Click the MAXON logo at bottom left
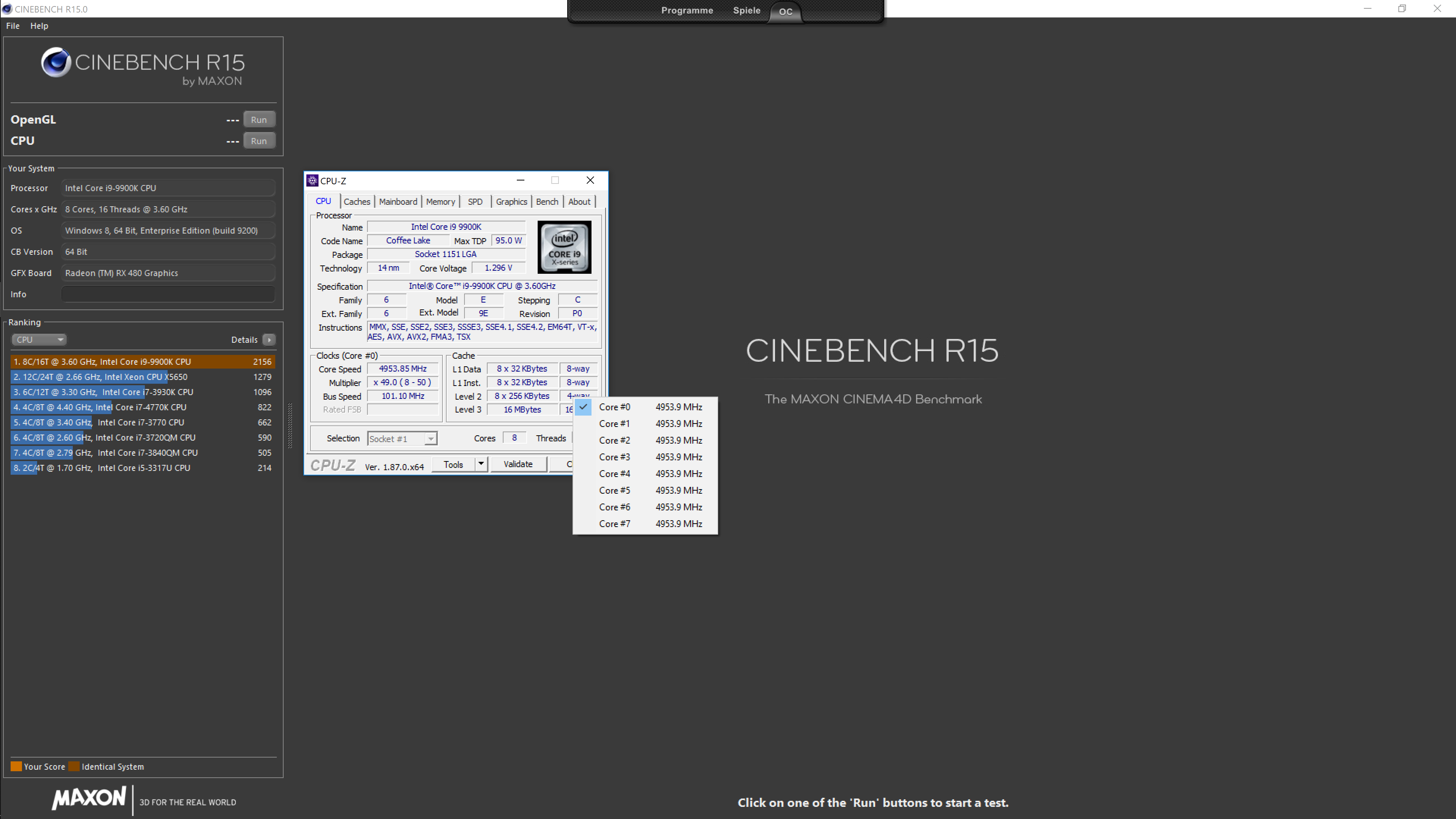This screenshot has width=1456, height=819. pos(89,797)
